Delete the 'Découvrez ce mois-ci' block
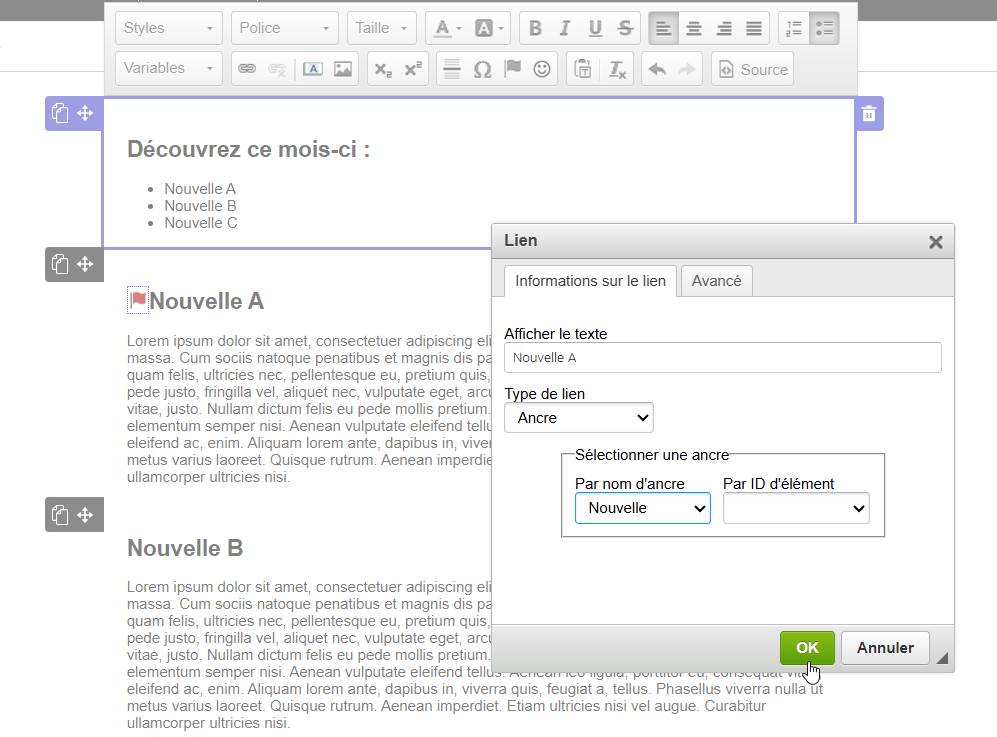Screen dimensions: 997x737 (x=868, y=113)
